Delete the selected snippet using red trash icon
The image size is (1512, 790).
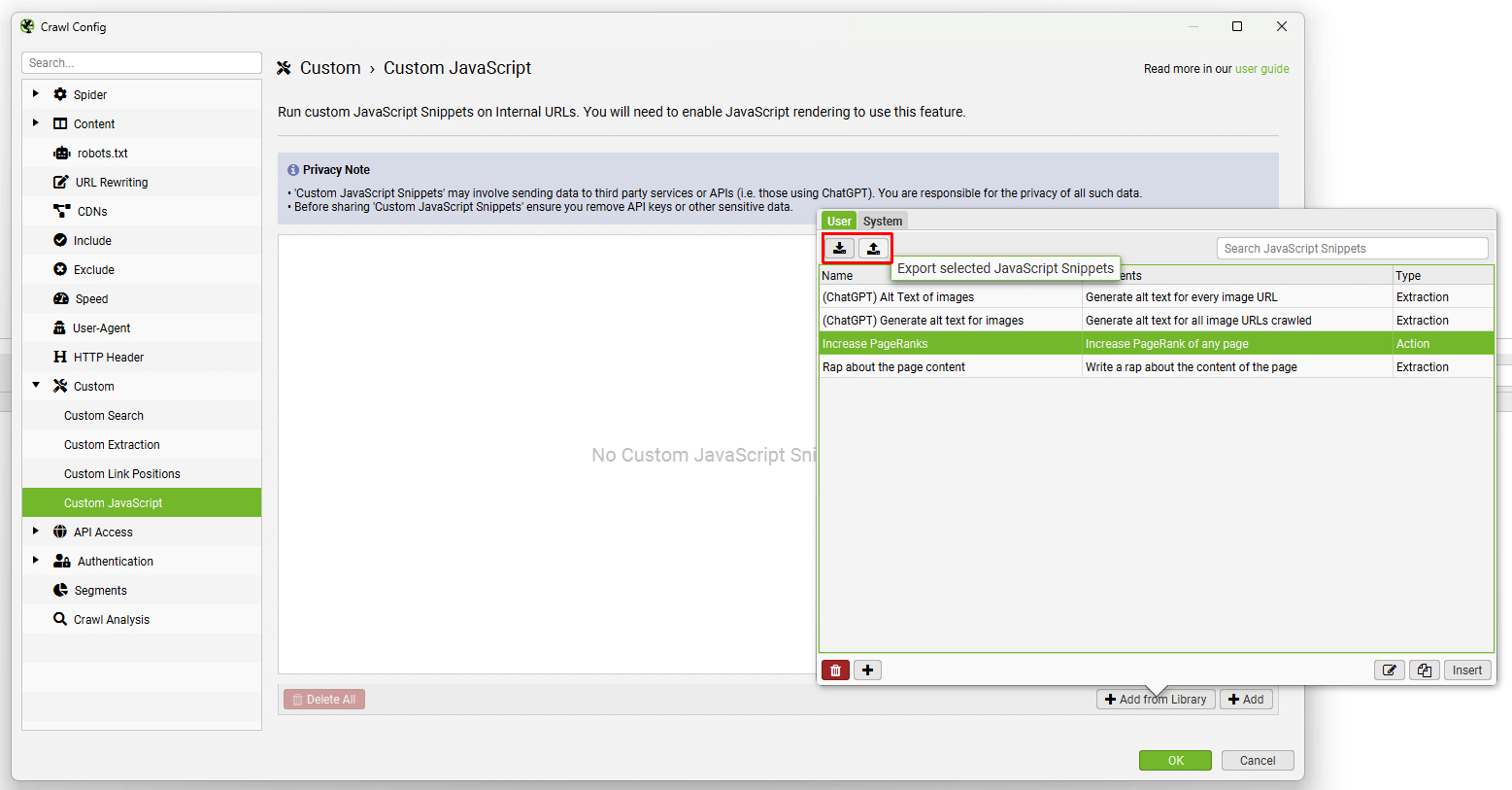pos(835,670)
